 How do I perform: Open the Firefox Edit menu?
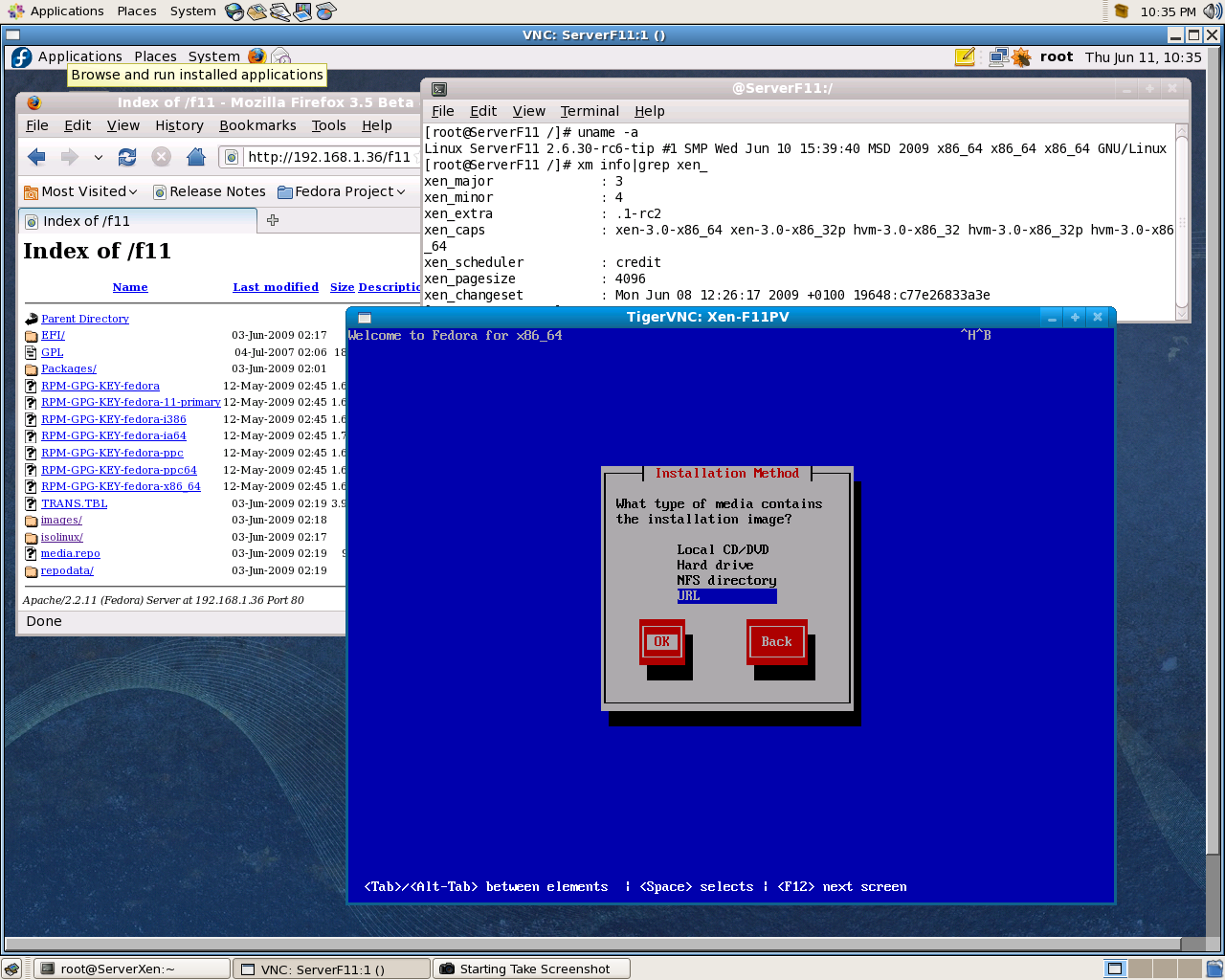point(78,125)
